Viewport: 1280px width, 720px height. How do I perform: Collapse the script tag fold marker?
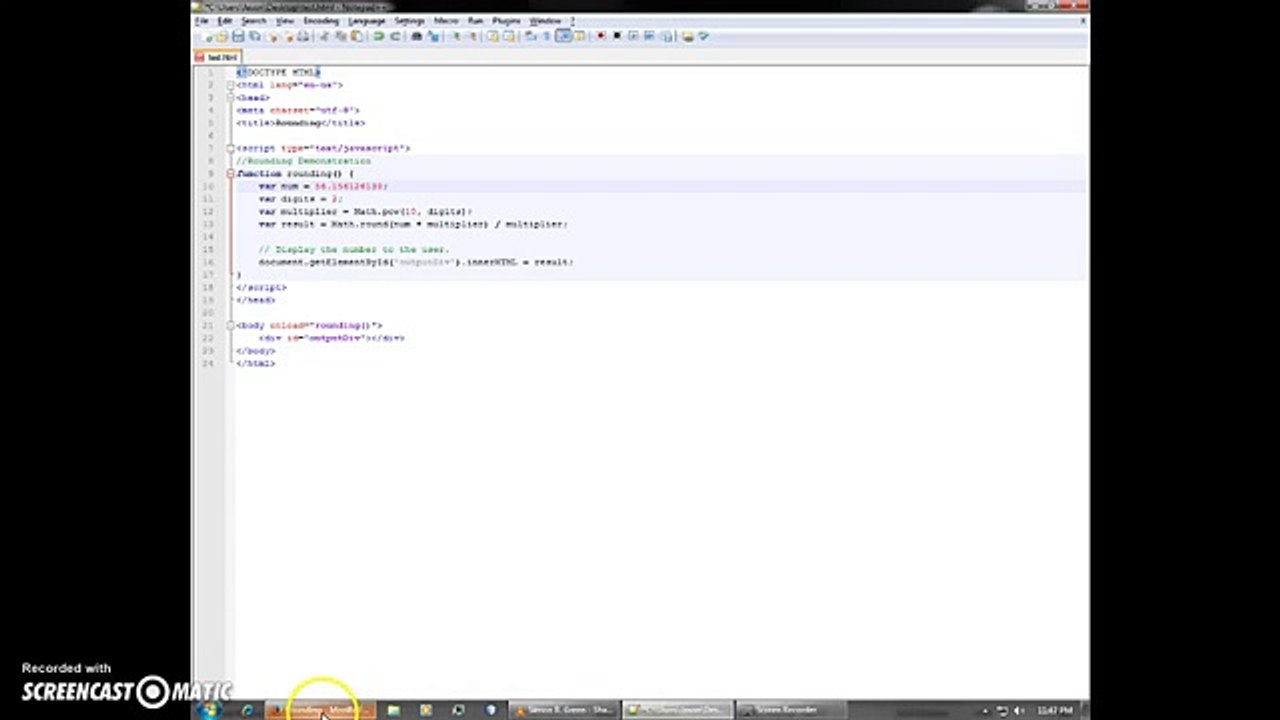pyautogui.click(x=230, y=148)
